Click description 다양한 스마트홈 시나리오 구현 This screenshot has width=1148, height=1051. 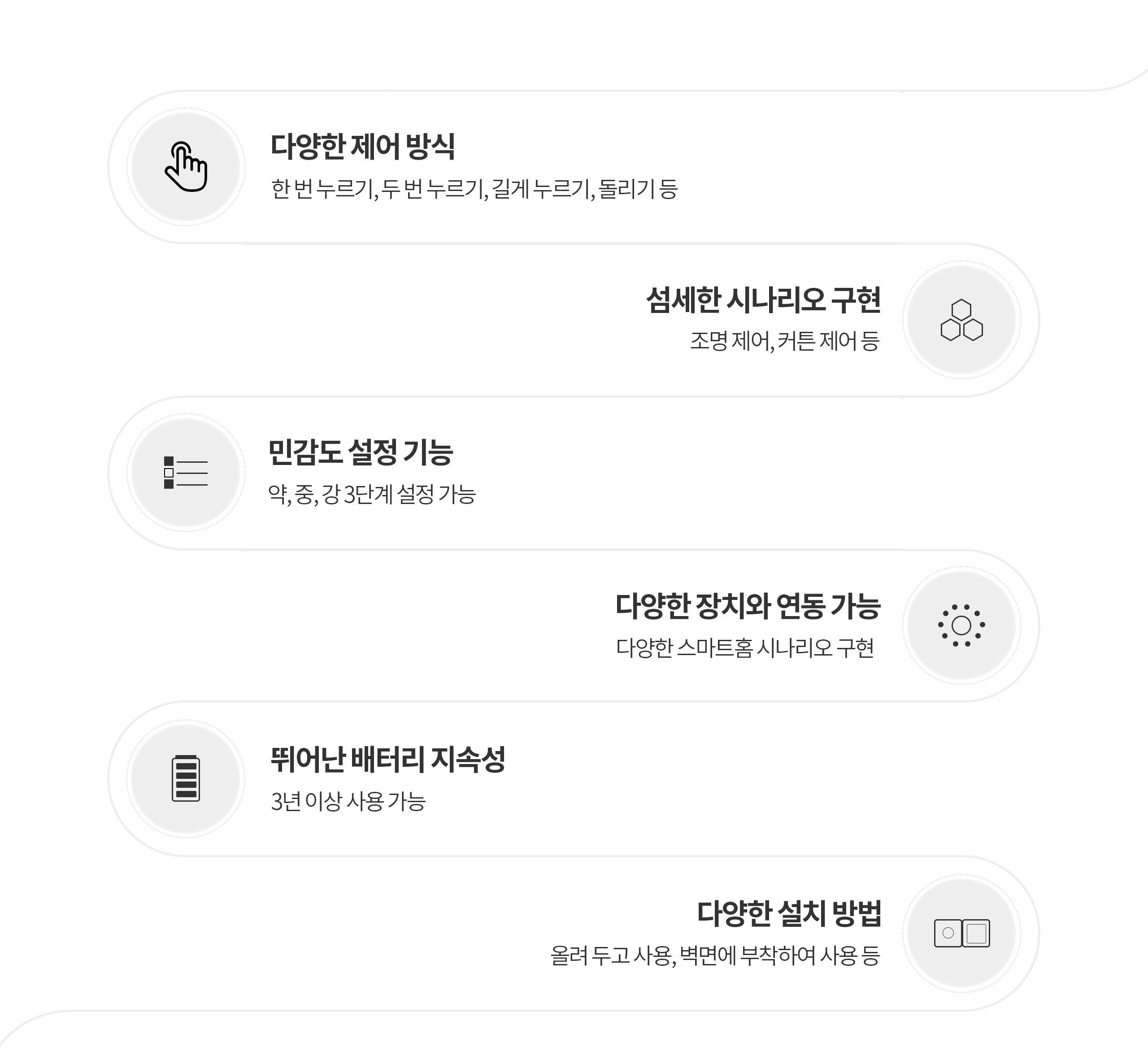745,647
